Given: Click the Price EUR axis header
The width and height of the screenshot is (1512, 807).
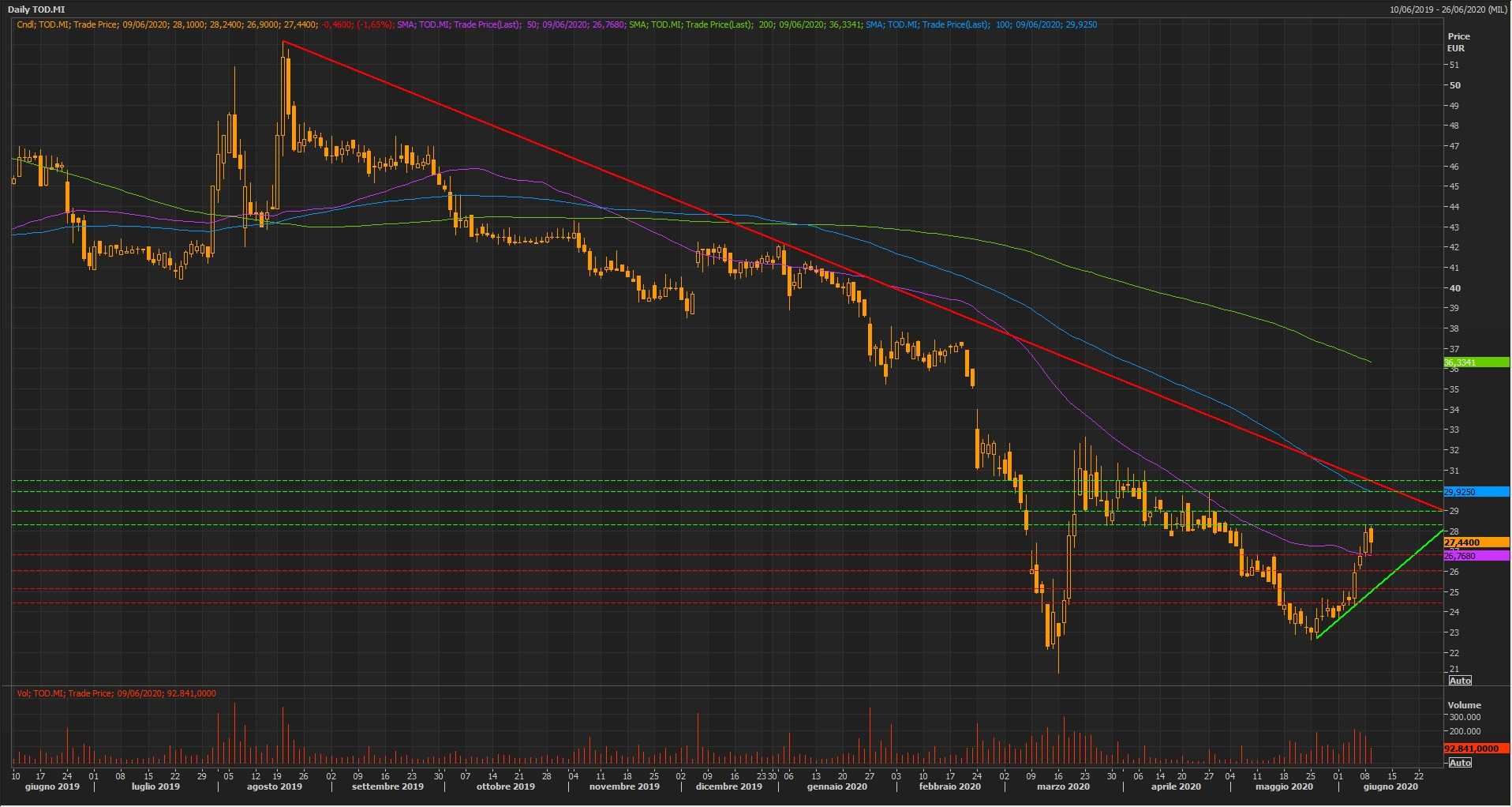Looking at the screenshot, I should [x=1458, y=42].
